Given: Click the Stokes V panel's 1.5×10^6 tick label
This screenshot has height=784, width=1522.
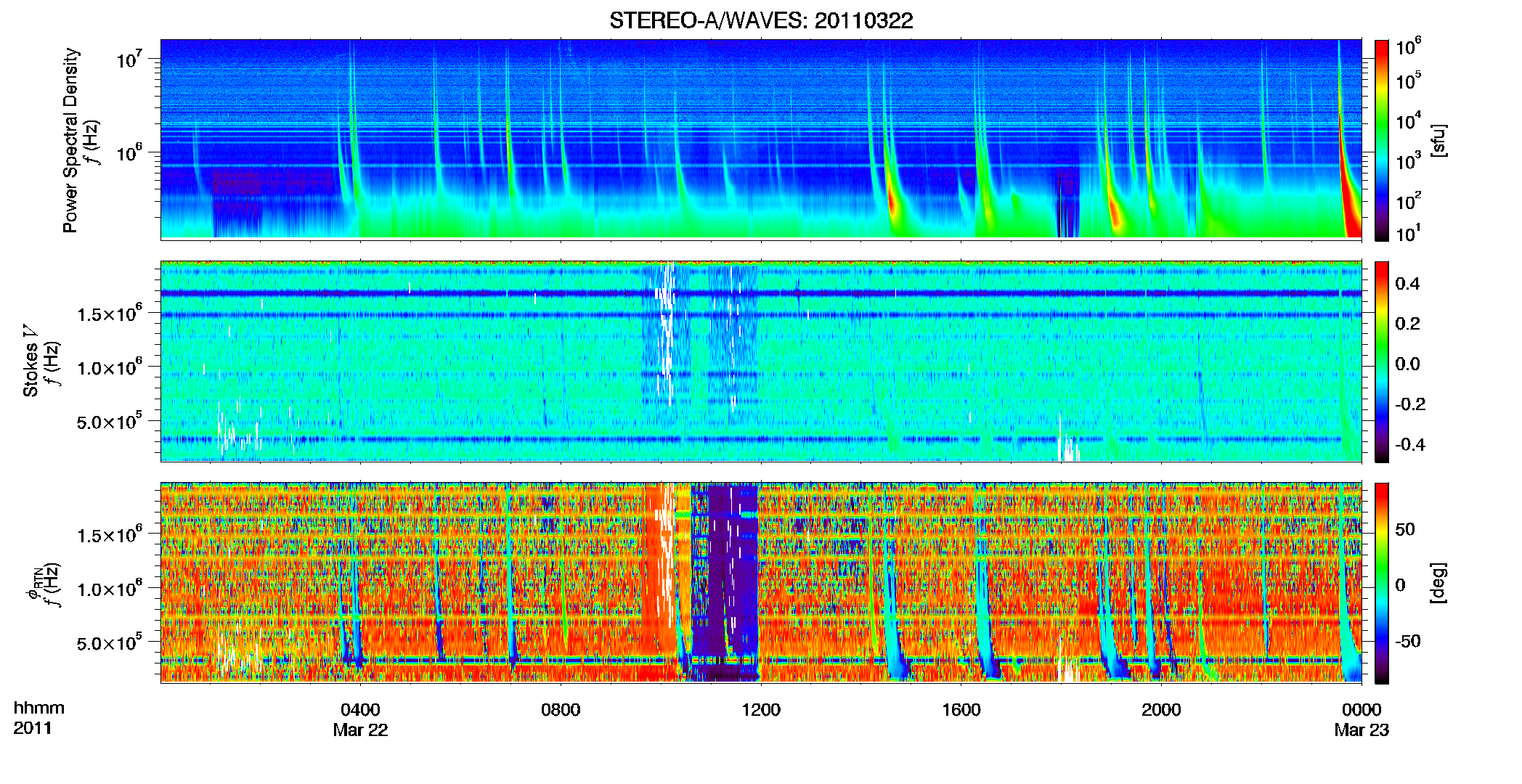Looking at the screenshot, I should pos(110,314).
